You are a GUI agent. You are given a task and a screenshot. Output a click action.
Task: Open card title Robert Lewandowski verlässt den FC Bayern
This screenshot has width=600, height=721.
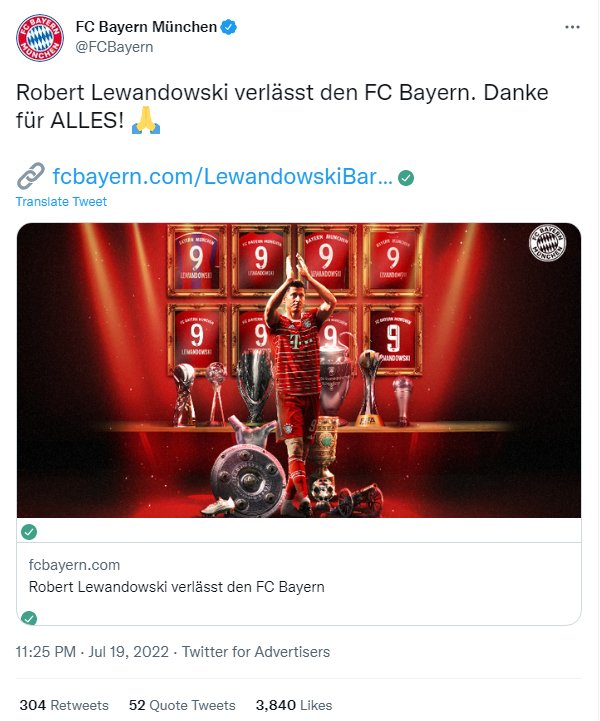tap(177, 587)
